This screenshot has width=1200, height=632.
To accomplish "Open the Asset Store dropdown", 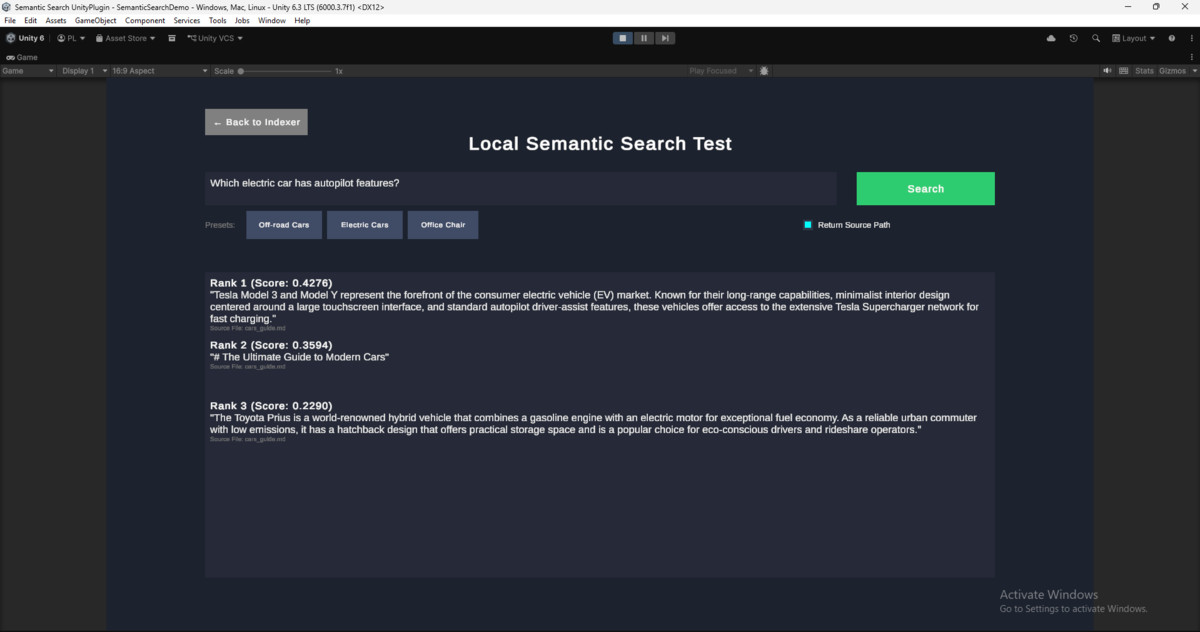I will click(x=125, y=38).
